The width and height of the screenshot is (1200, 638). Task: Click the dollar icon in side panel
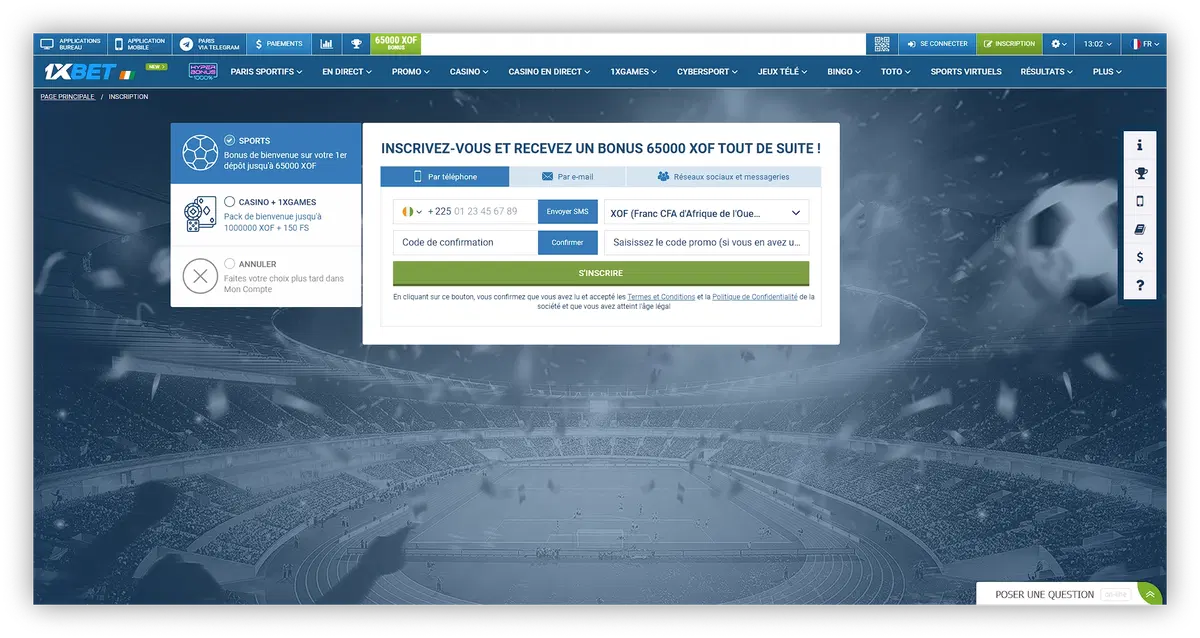1140,257
